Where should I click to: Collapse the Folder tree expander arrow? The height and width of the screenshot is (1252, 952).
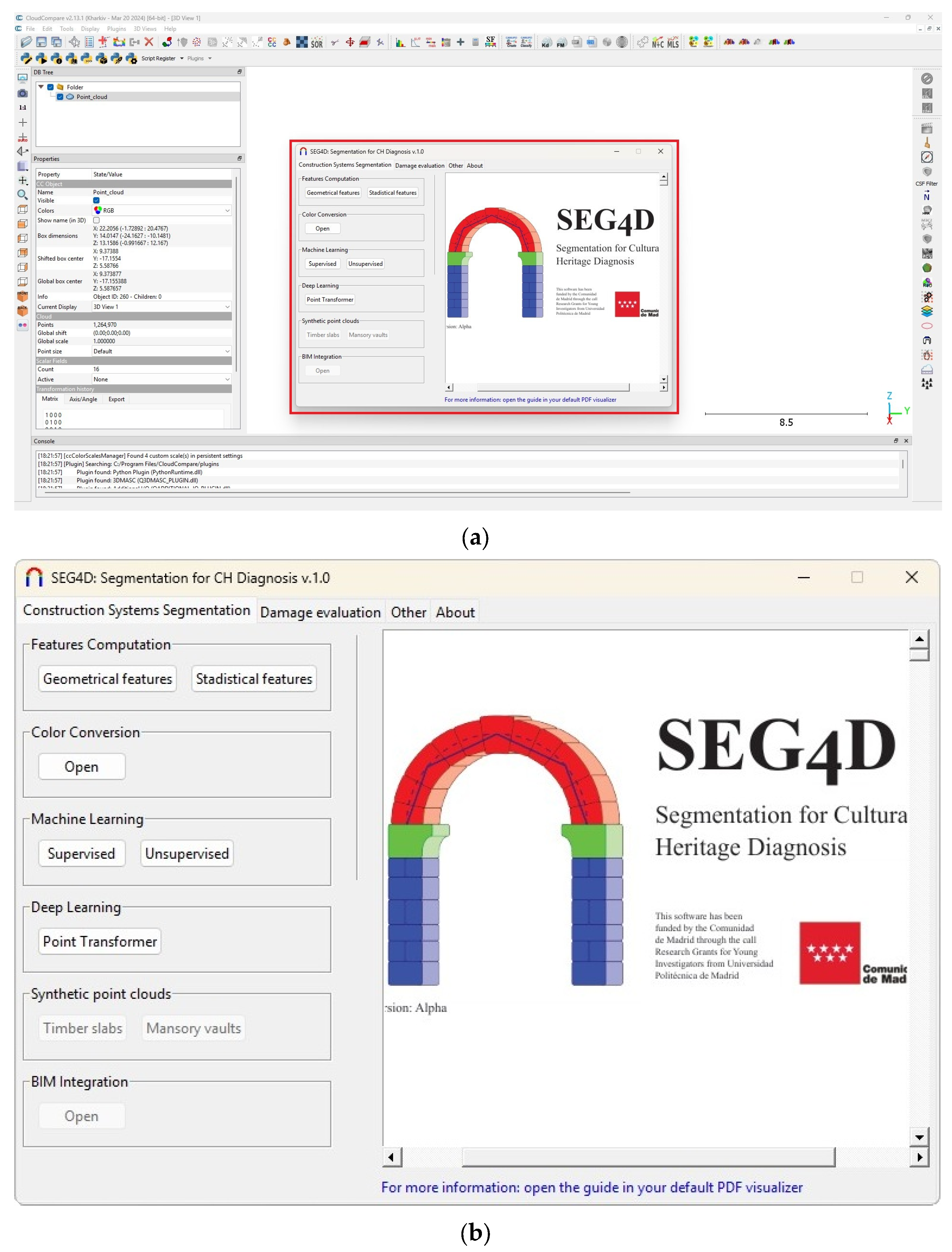(41, 87)
